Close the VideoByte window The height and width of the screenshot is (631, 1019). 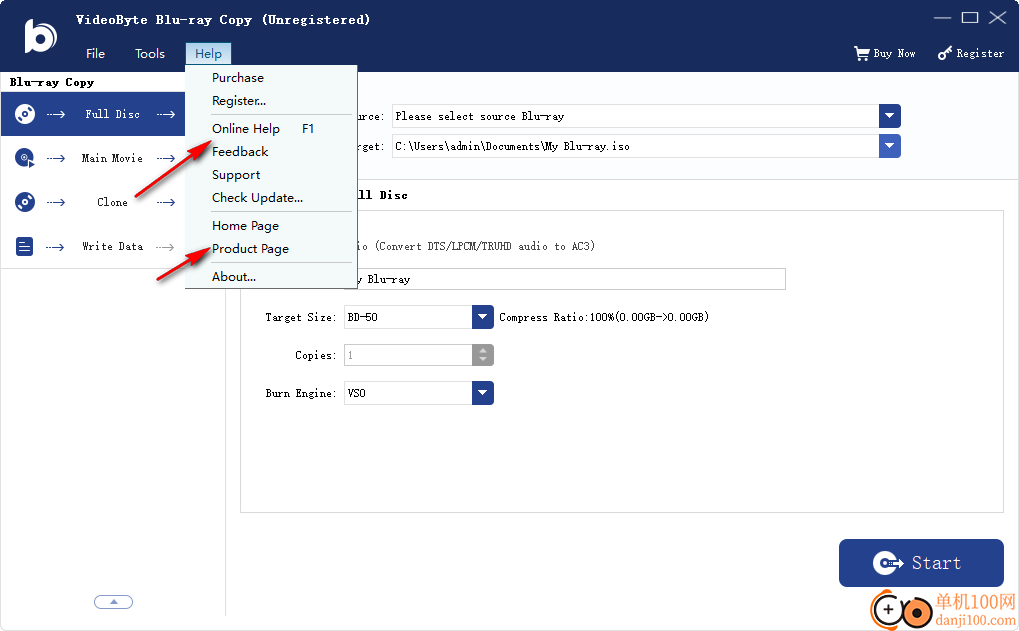[998, 18]
